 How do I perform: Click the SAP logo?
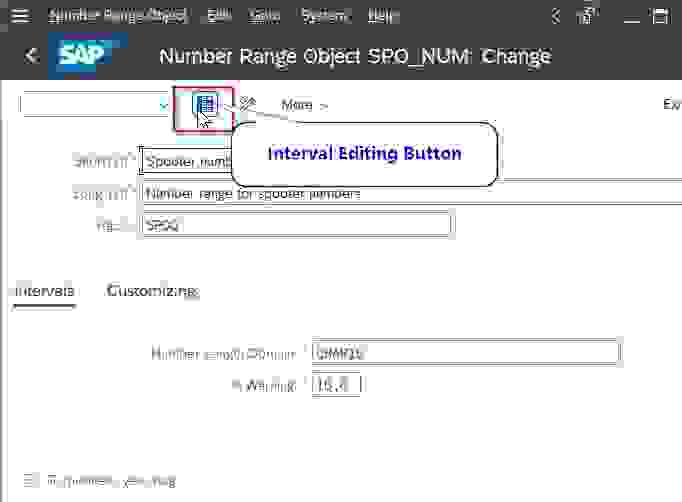(x=82, y=56)
